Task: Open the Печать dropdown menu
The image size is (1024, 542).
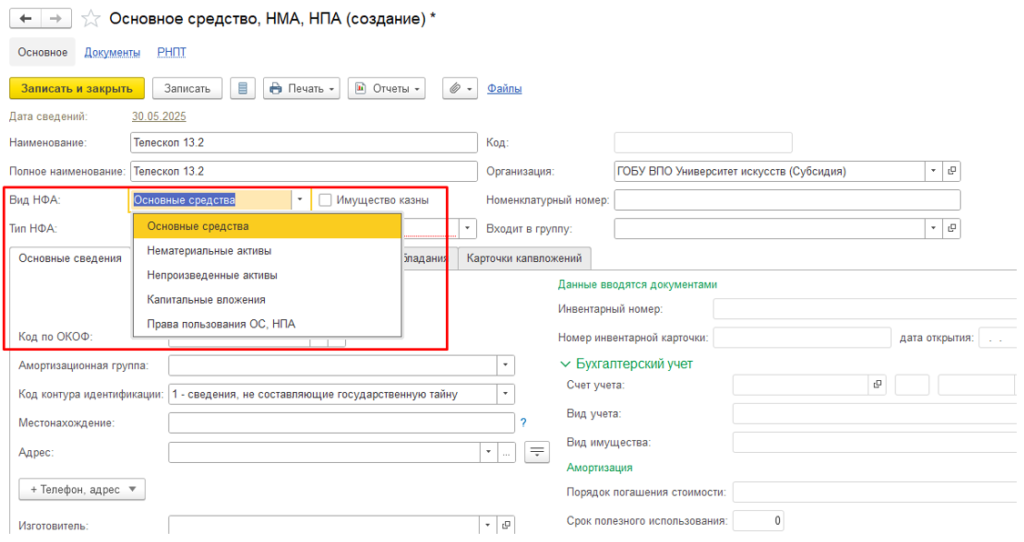Action: [302, 88]
